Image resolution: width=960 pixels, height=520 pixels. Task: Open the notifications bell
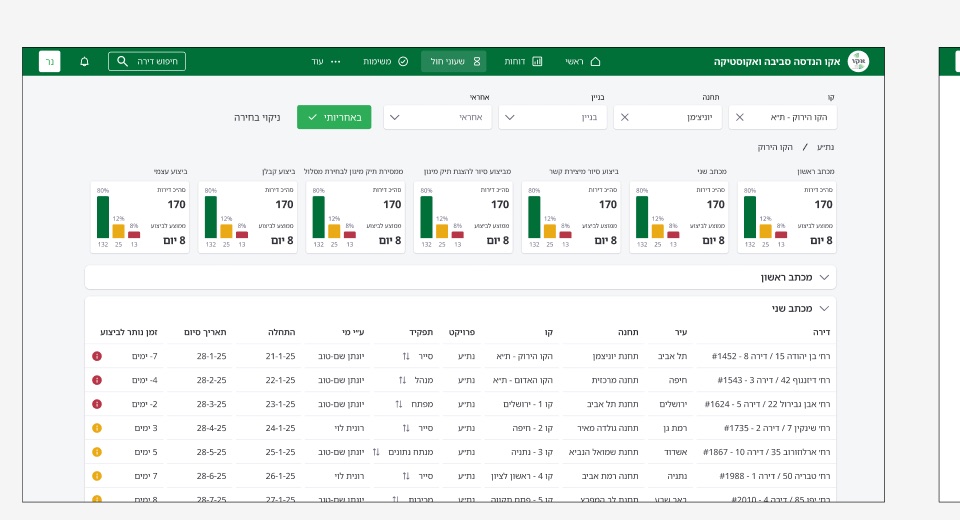84,61
